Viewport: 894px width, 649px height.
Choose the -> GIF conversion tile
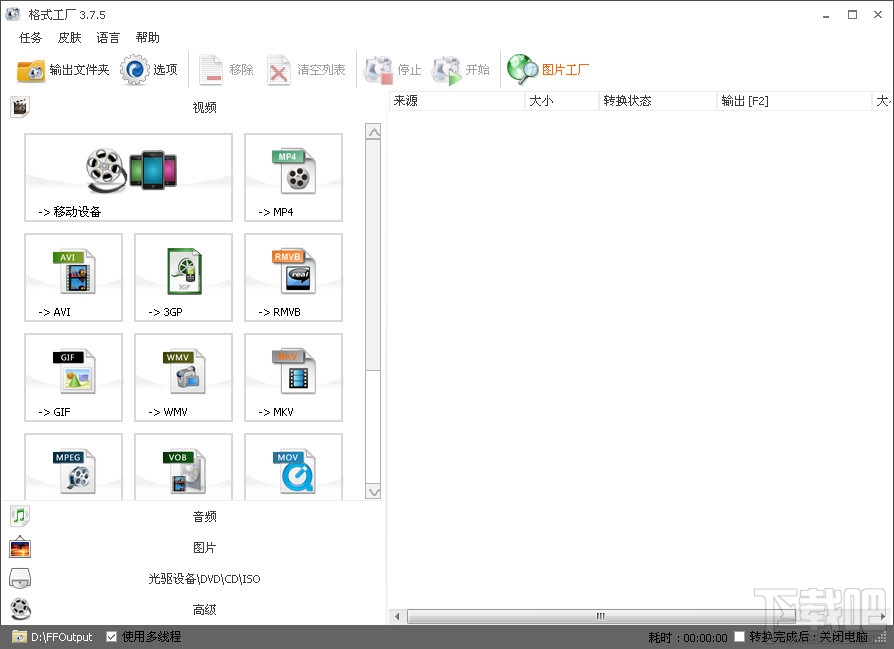click(x=74, y=378)
